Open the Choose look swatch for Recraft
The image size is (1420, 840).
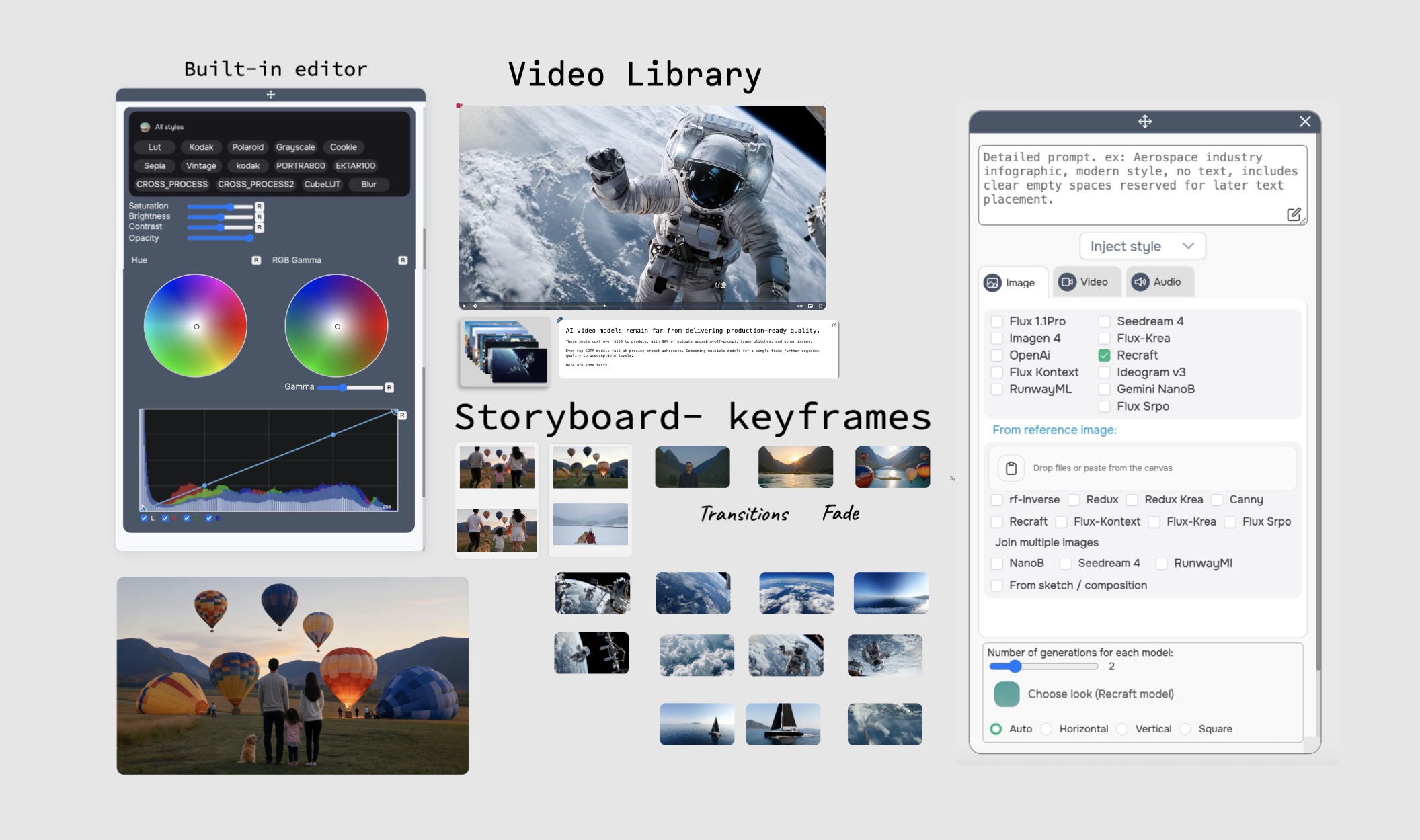pos(1007,694)
